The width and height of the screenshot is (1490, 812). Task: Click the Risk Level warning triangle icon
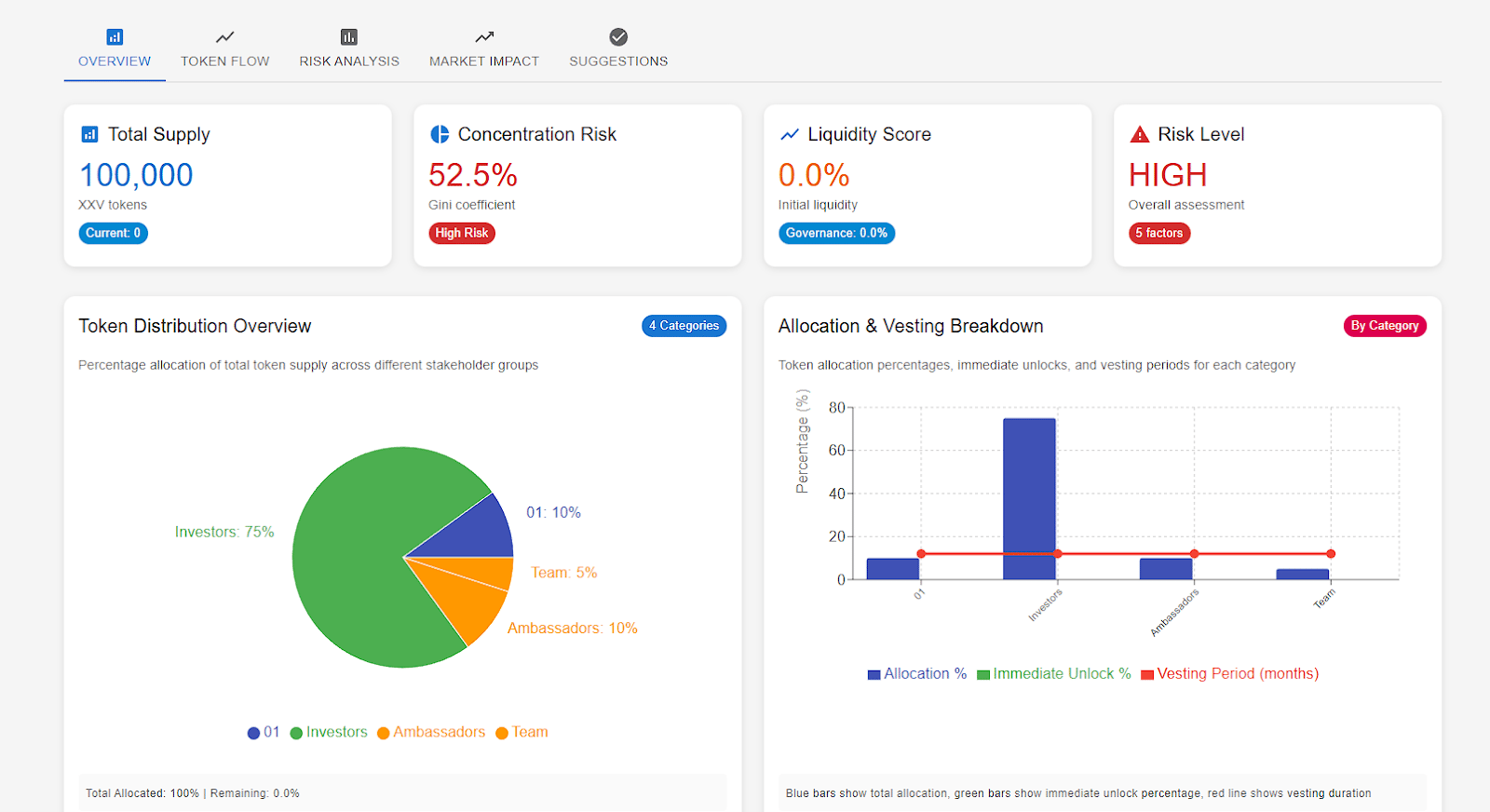[x=1140, y=134]
